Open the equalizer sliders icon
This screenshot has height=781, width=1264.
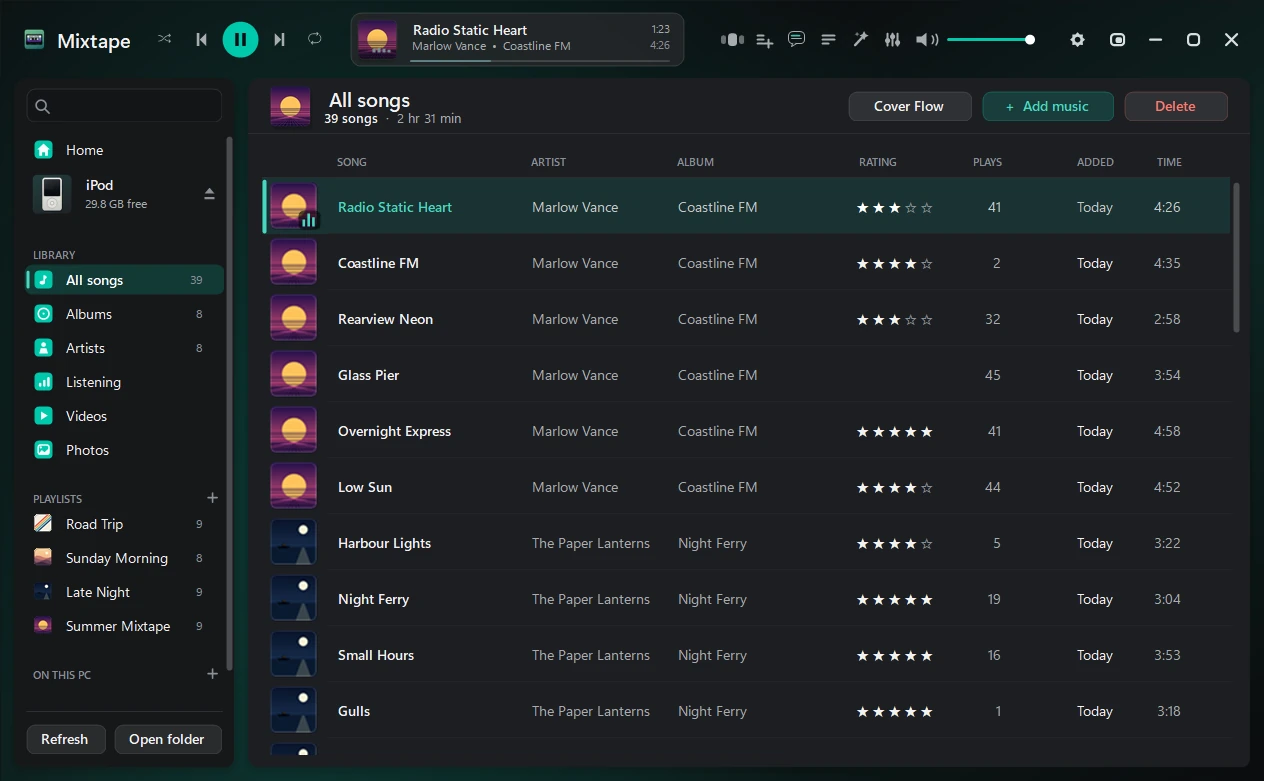pos(893,40)
